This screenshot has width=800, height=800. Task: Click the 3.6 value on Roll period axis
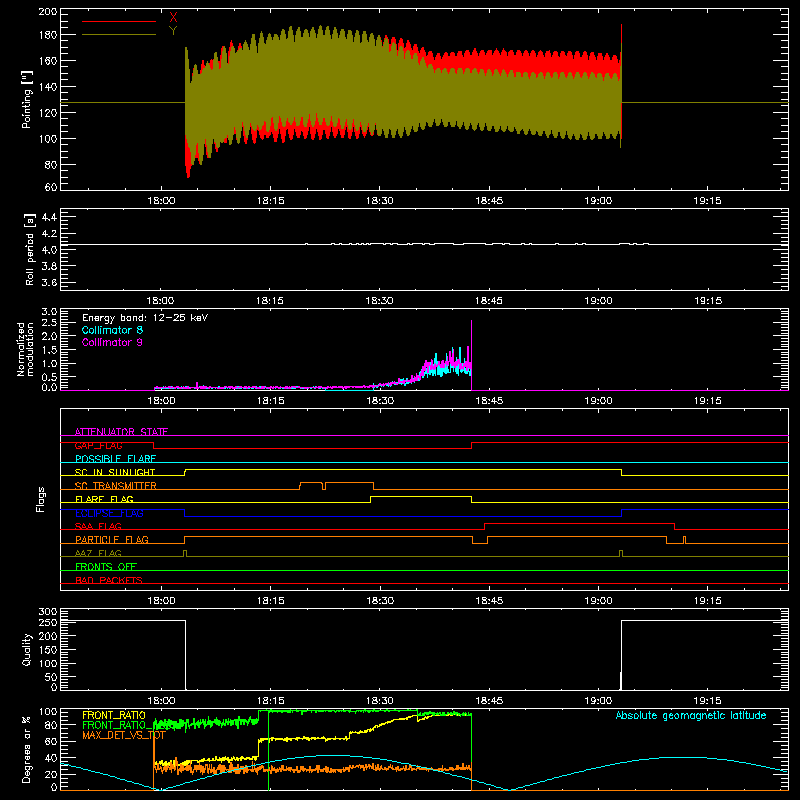pos(49,282)
